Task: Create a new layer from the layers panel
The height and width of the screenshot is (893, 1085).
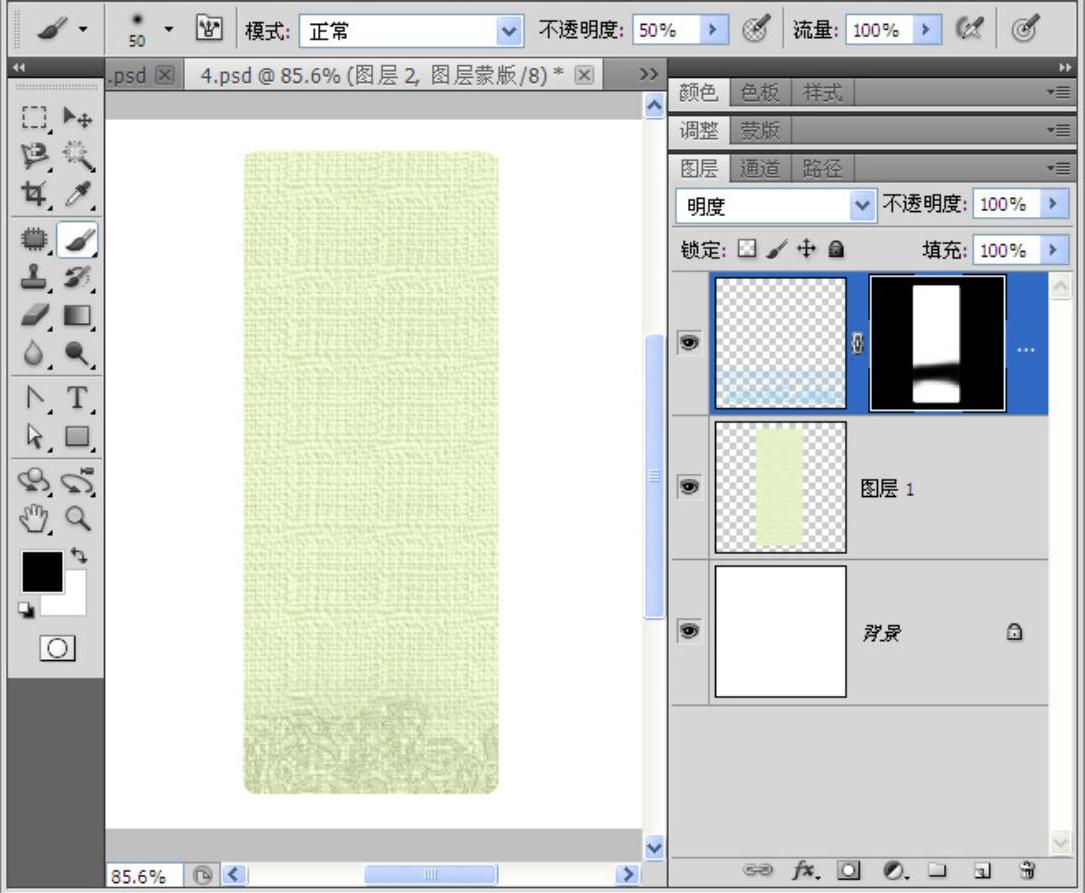Action: coord(982,871)
